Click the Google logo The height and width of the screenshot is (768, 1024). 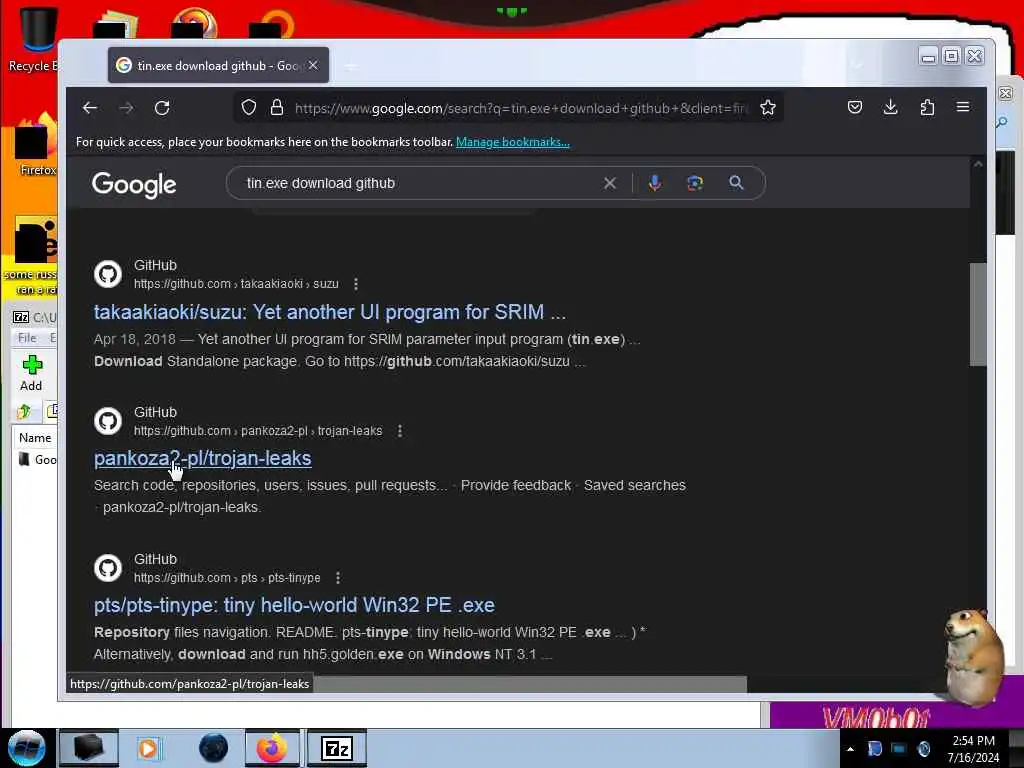(x=134, y=185)
